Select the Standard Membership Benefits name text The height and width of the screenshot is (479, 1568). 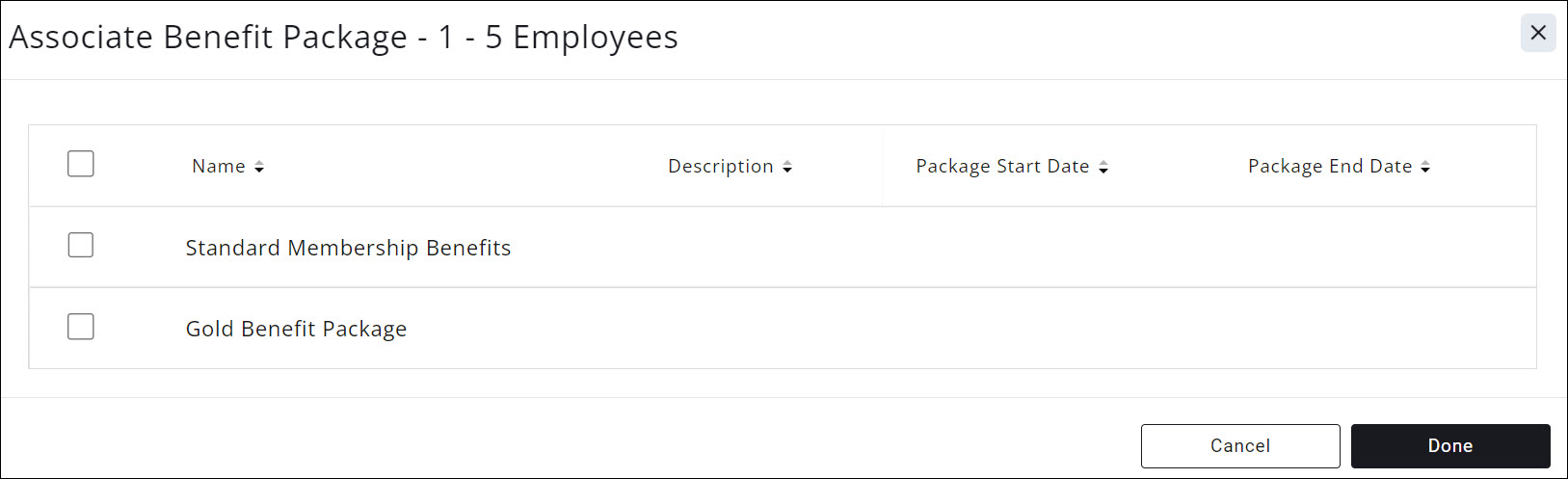coord(348,248)
